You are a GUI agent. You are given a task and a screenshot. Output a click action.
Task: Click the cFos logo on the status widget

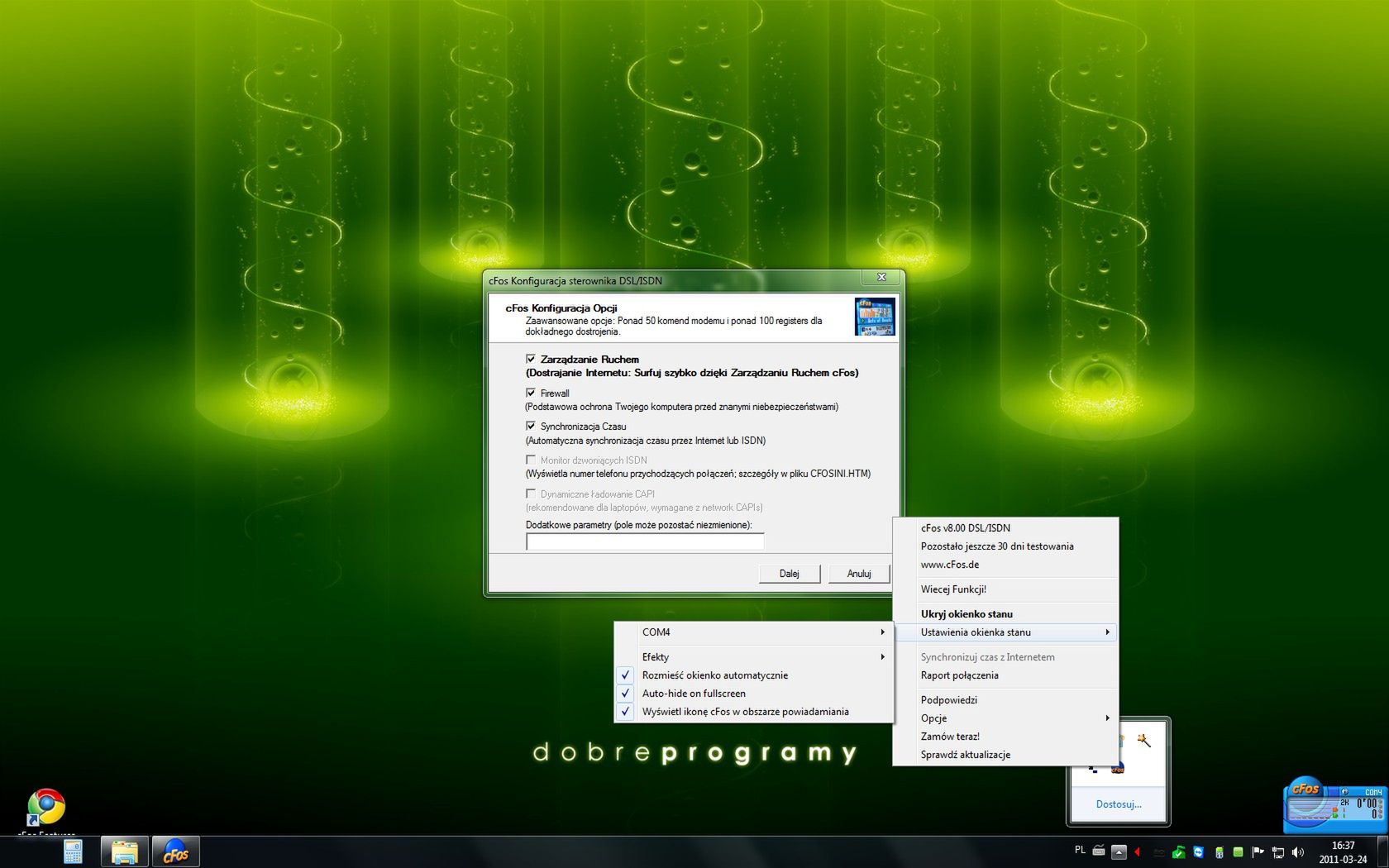pyautogui.click(x=1306, y=789)
